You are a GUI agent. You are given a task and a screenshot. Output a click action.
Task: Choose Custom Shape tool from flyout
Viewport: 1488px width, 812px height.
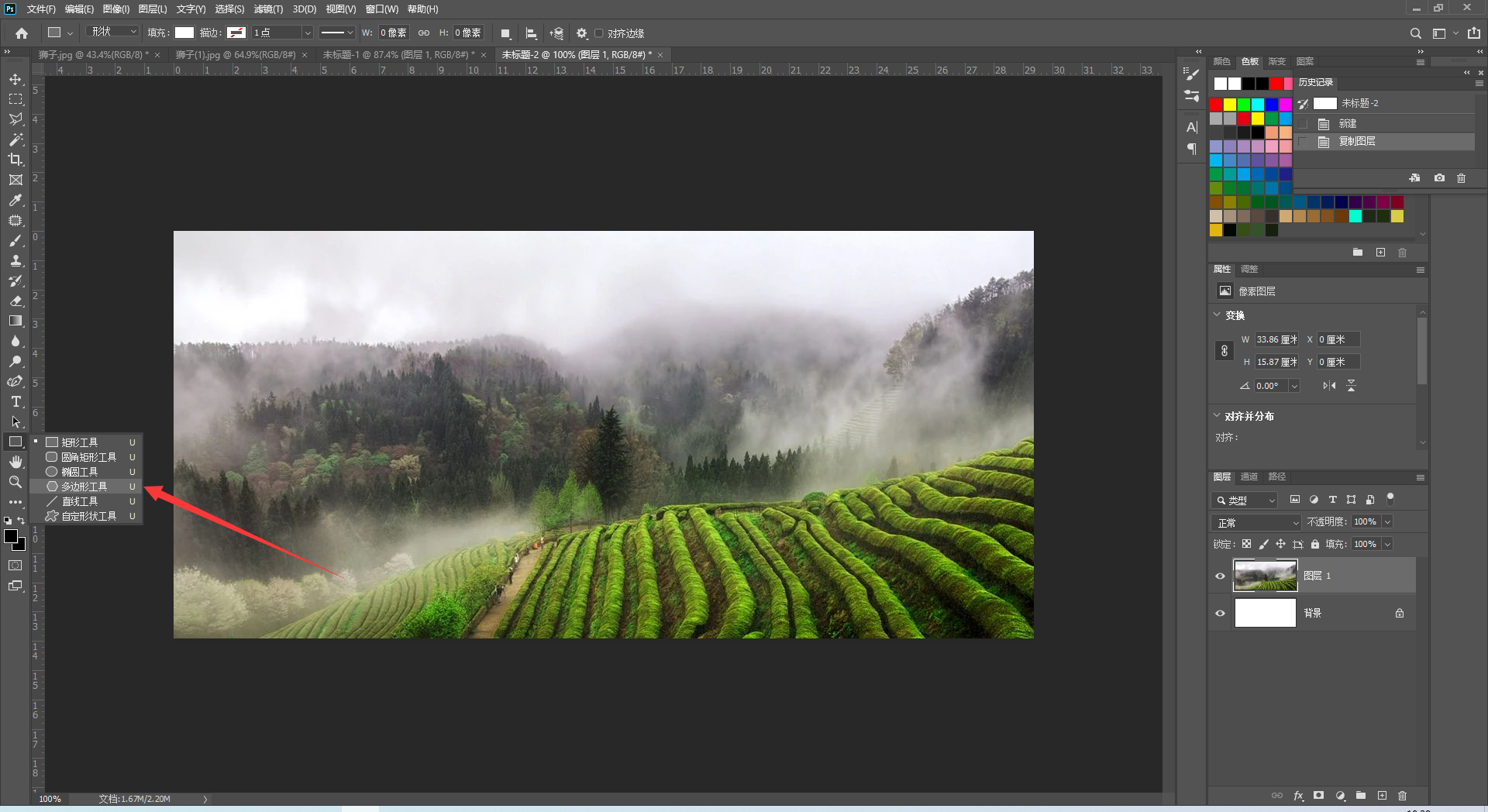(x=86, y=516)
